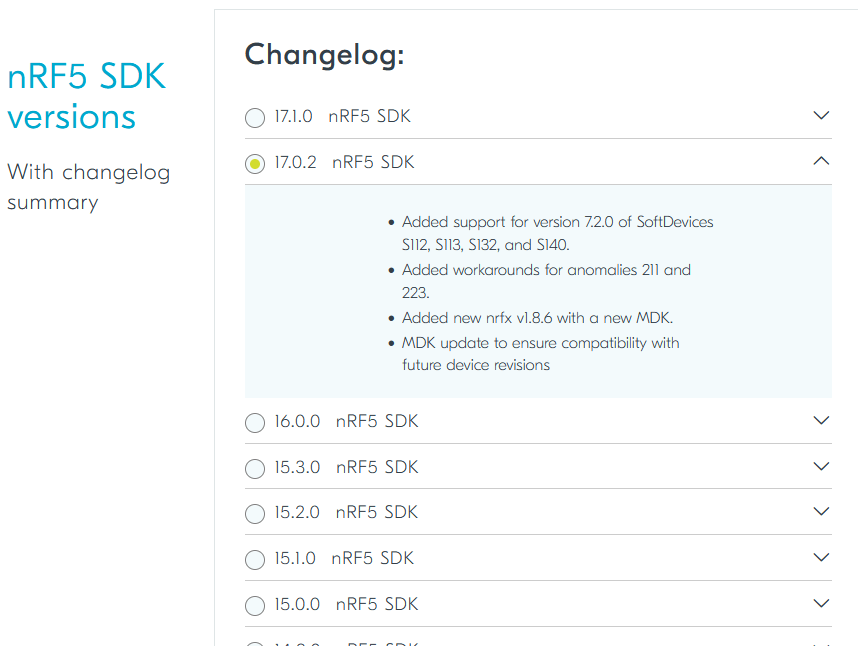Collapse the 17.0.2 changelog chevron
This screenshot has width=858, height=646.
(x=821, y=161)
